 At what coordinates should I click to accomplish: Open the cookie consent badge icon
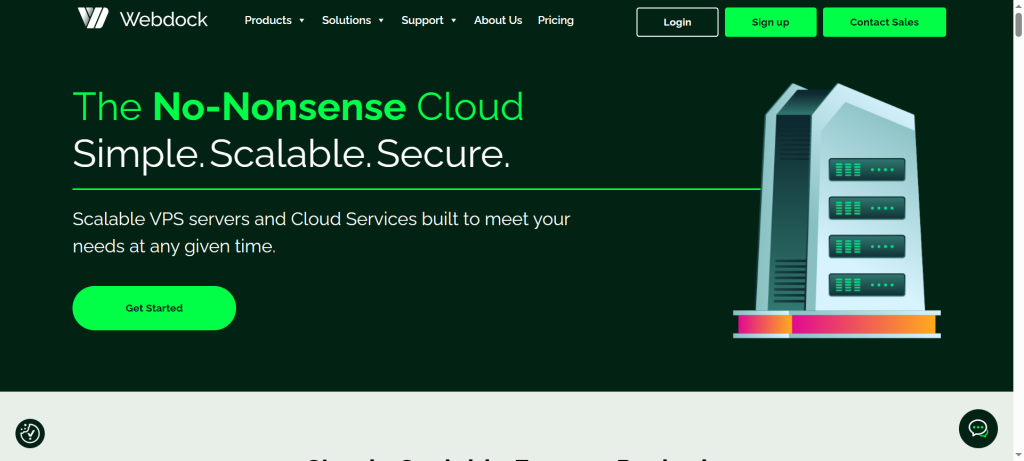coord(30,433)
